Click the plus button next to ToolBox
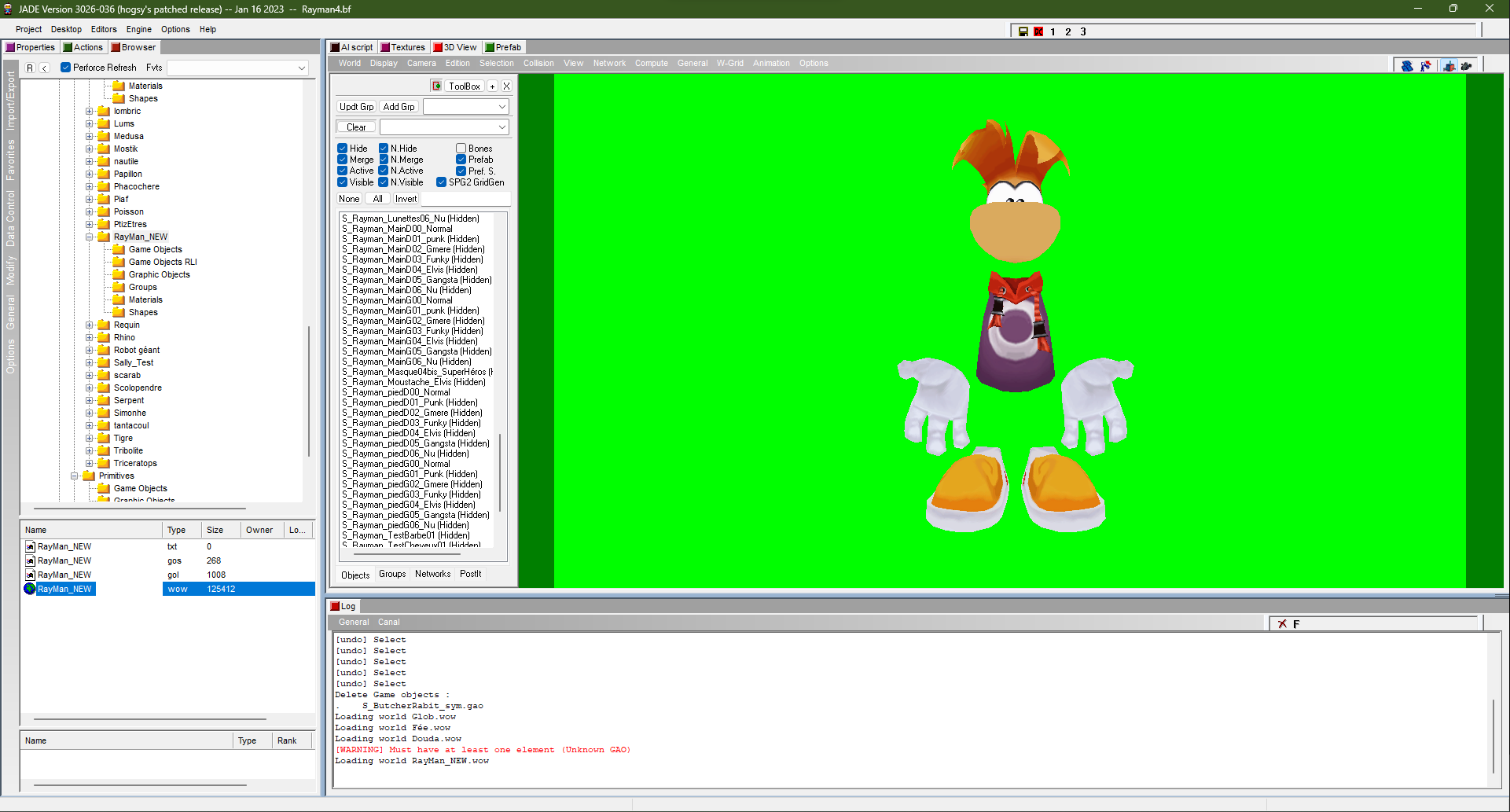 [492, 86]
